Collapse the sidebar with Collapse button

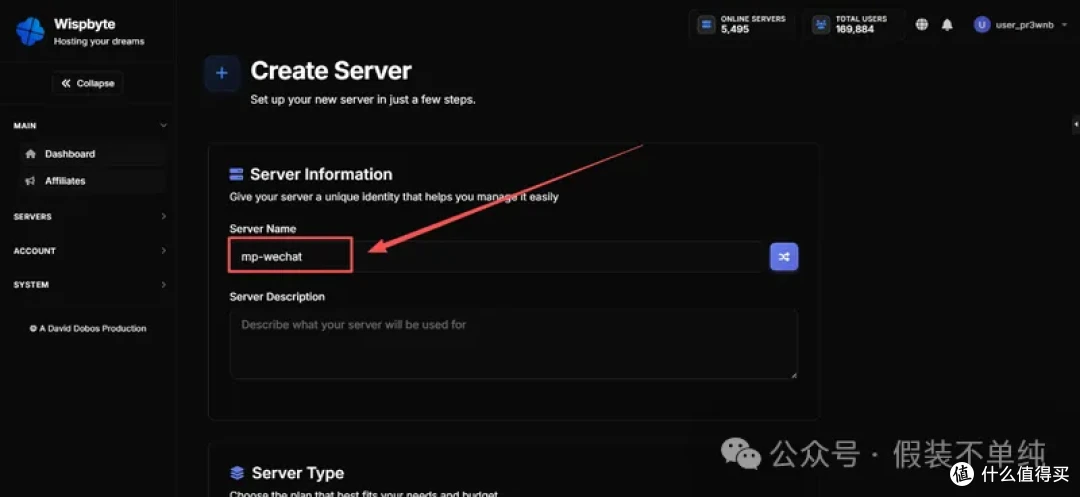(x=87, y=83)
